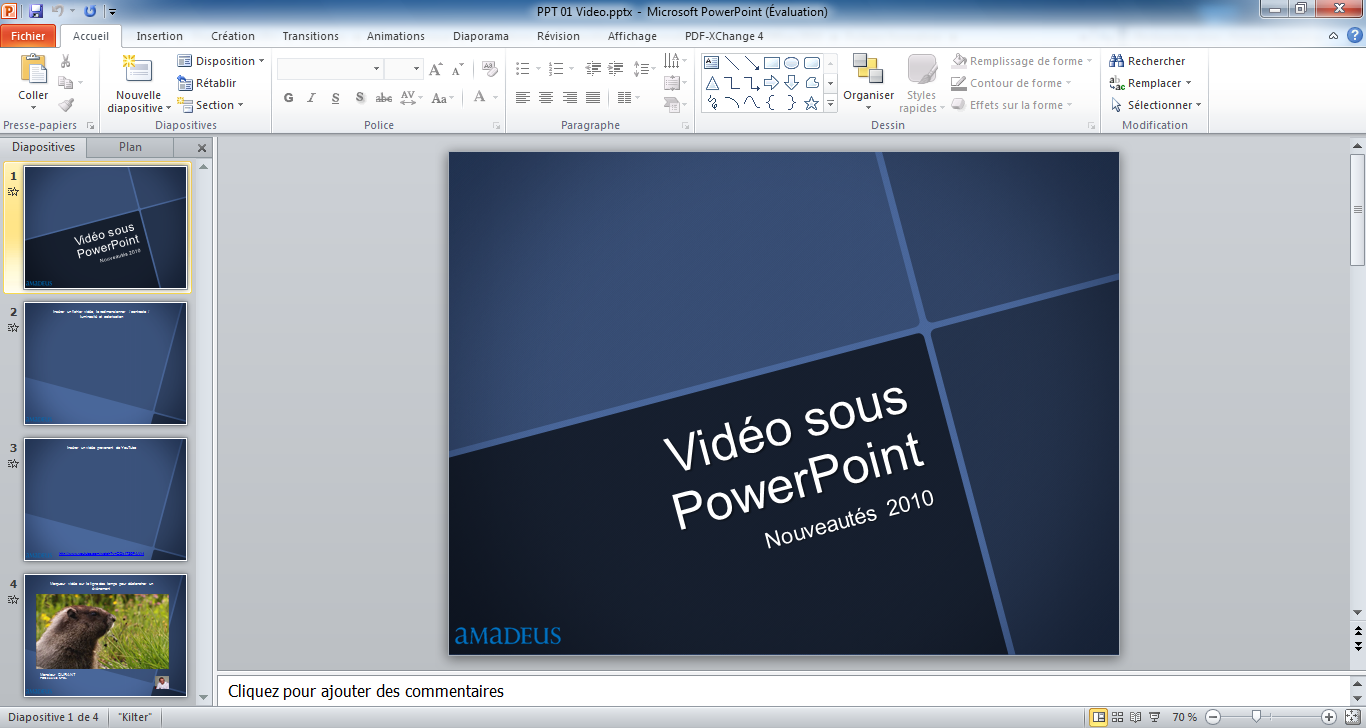1366x728 pixels.
Task: Zoom out with minus button
Action: coord(1213,717)
